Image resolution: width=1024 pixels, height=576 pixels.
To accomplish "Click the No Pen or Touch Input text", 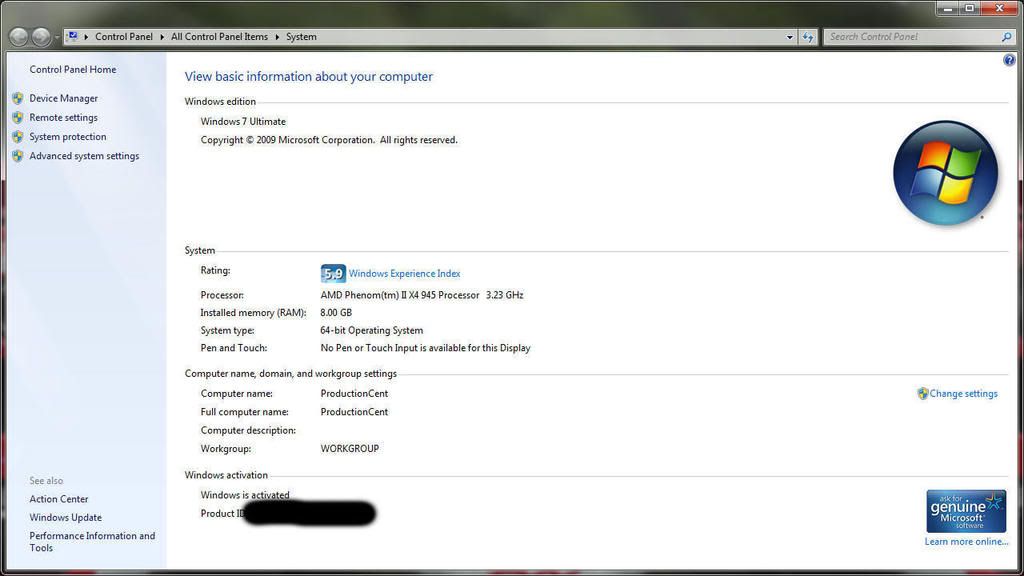I will 425,348.
